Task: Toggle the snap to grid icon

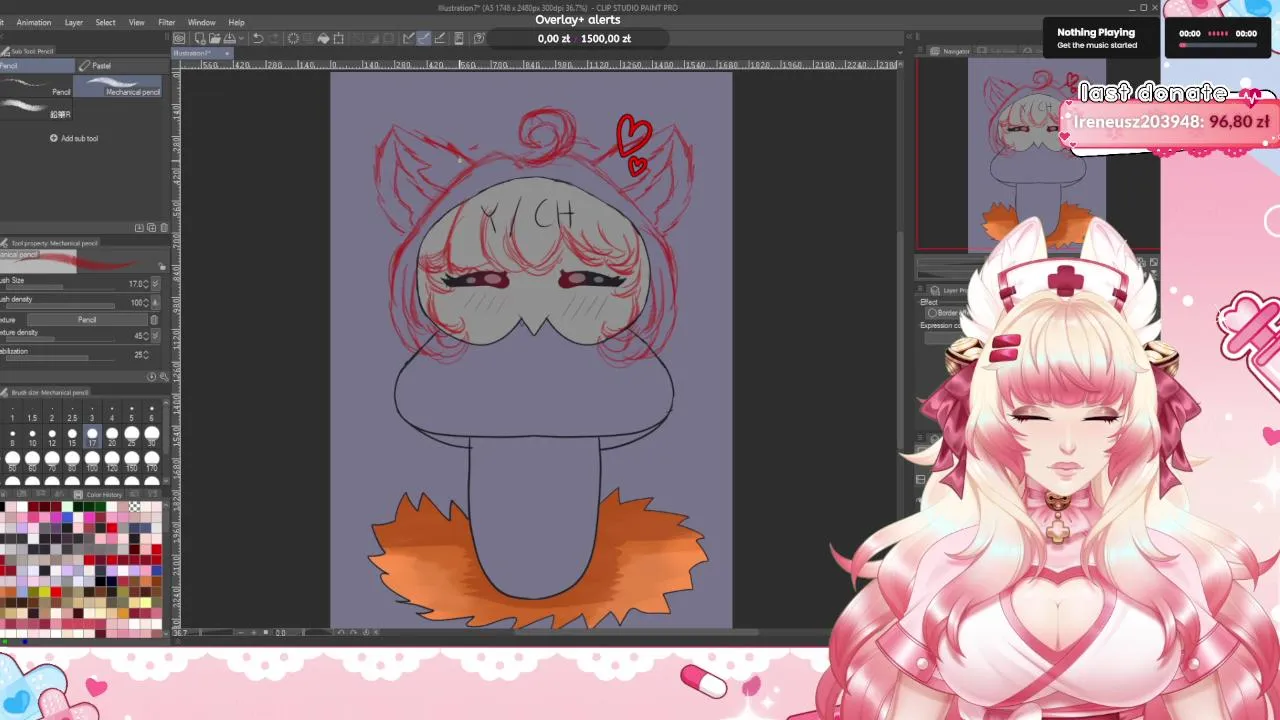Action: click(441, 38)
